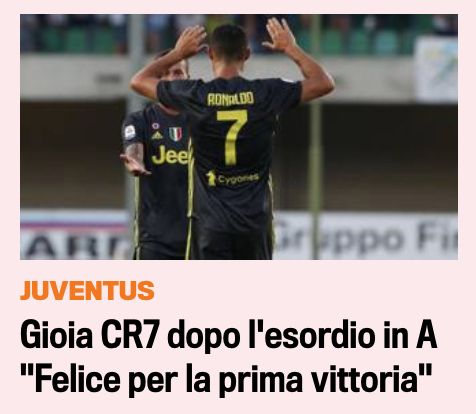Select the "Felice per la prima vittoria" headline line

226,378
